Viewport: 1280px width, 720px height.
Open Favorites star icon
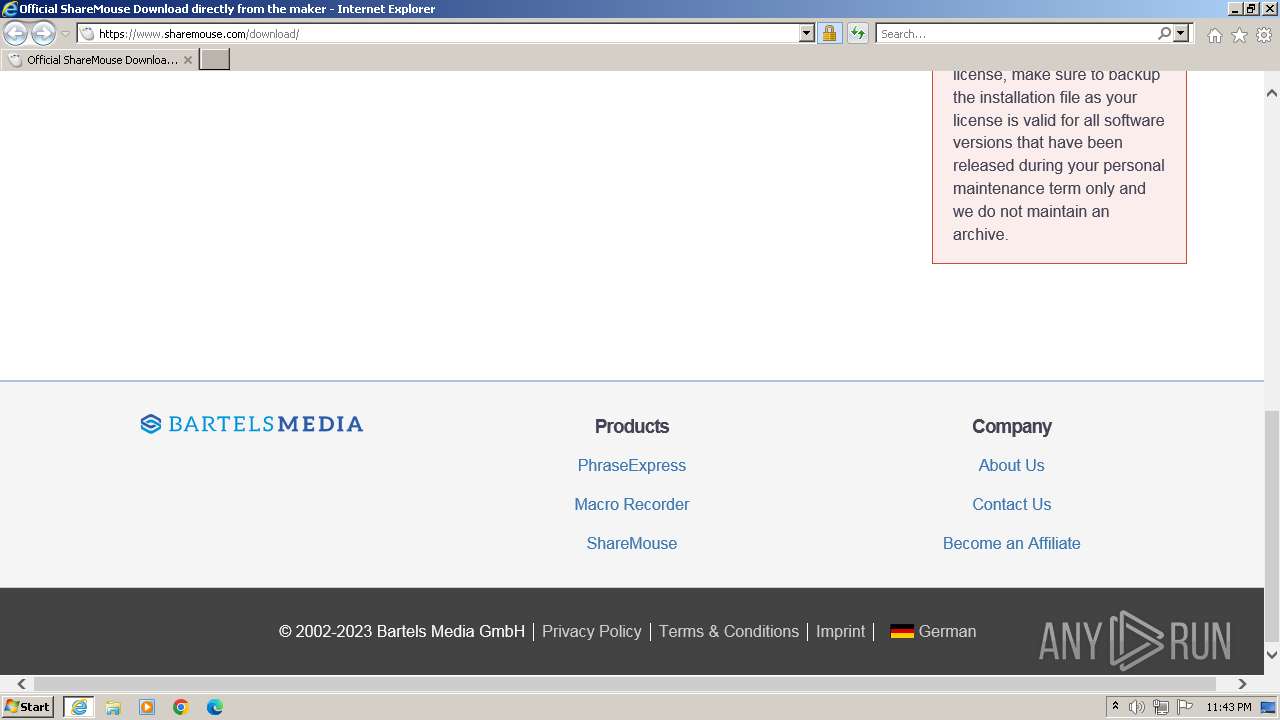click(x=1239, y=35)
